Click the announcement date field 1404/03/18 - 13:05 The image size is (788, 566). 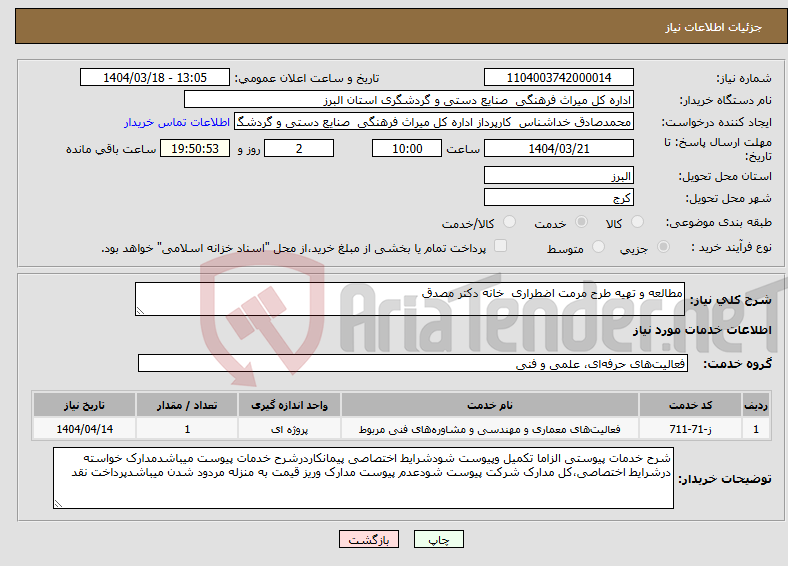point(155,77)
